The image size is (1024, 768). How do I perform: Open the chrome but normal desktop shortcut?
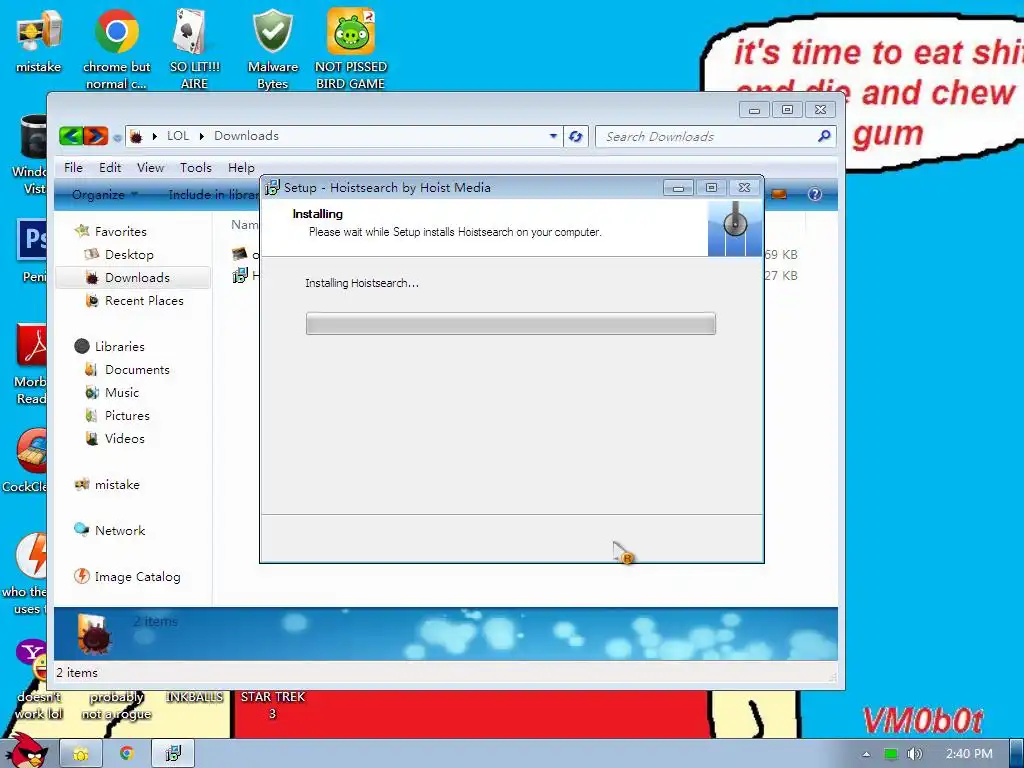(116, 49)
